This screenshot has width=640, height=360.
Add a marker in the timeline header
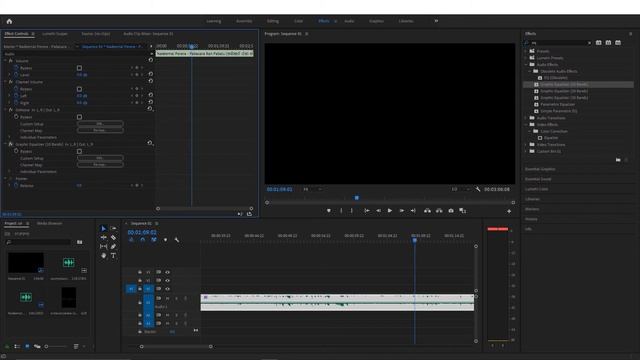click(165, 240)
